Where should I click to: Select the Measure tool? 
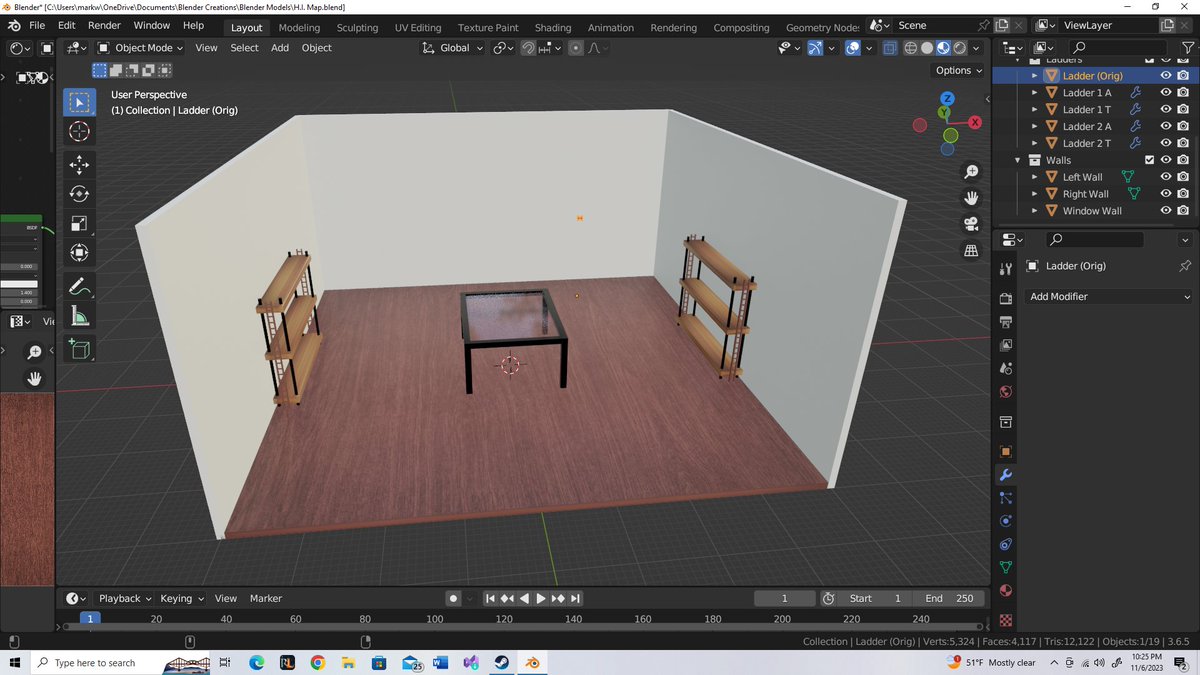(x=80, y=317)
